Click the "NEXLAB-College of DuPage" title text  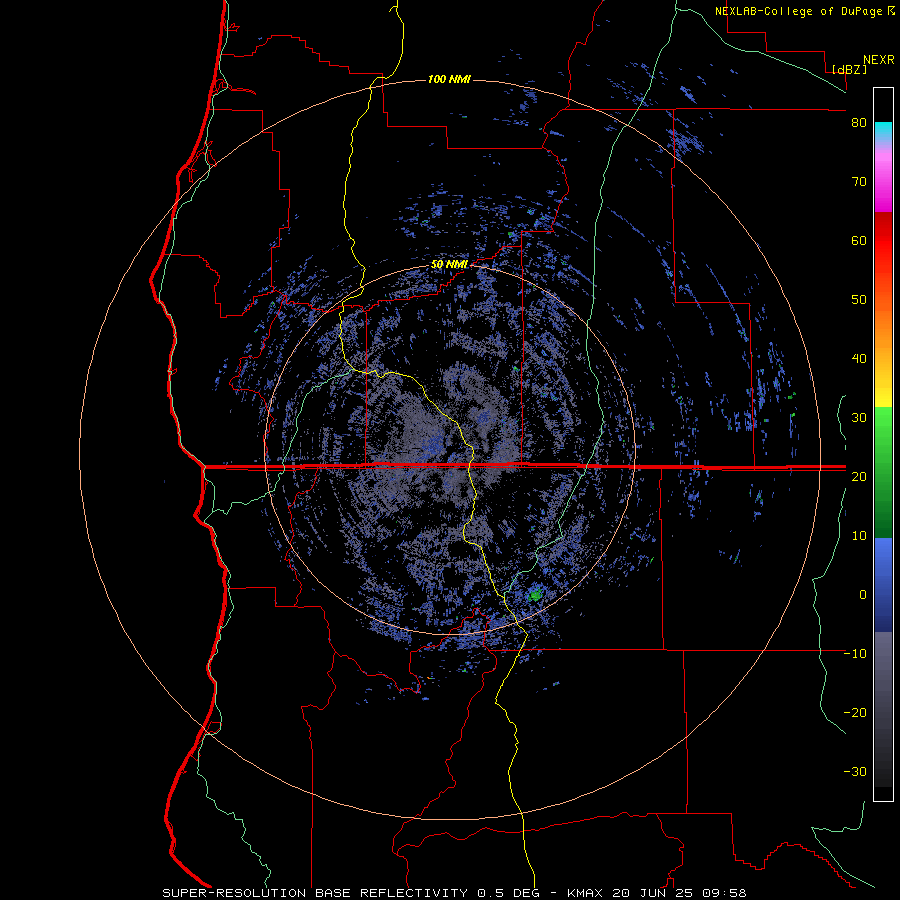tap(798, 11)
